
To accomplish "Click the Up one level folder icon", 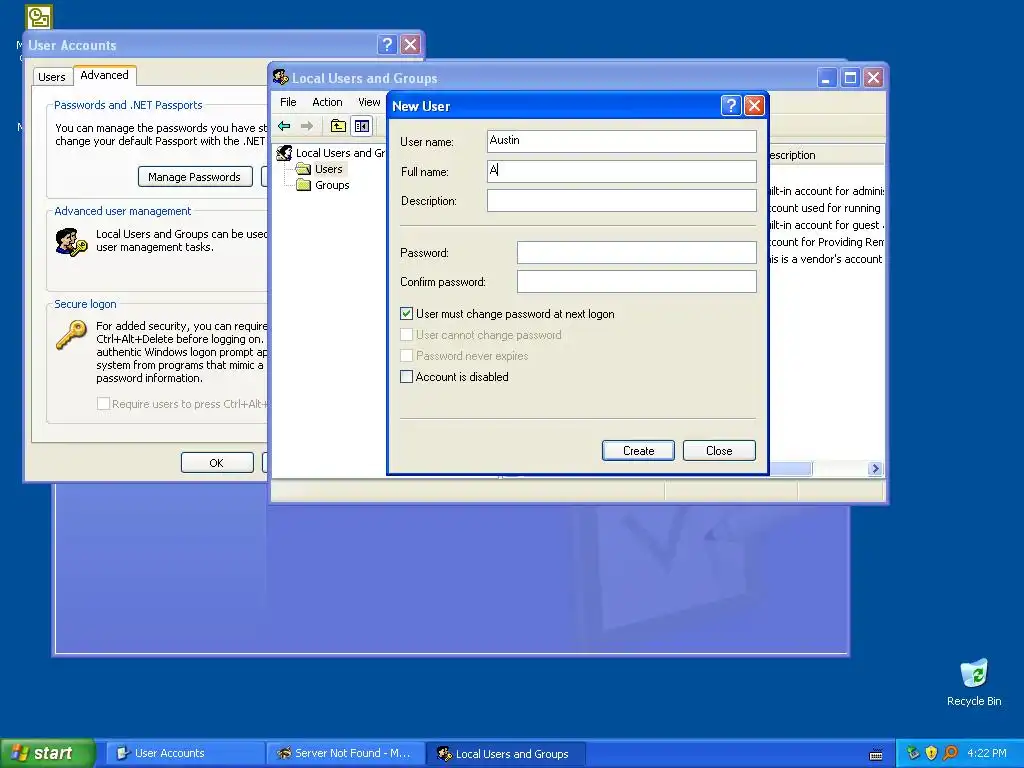I will click(x=338, y=126).
